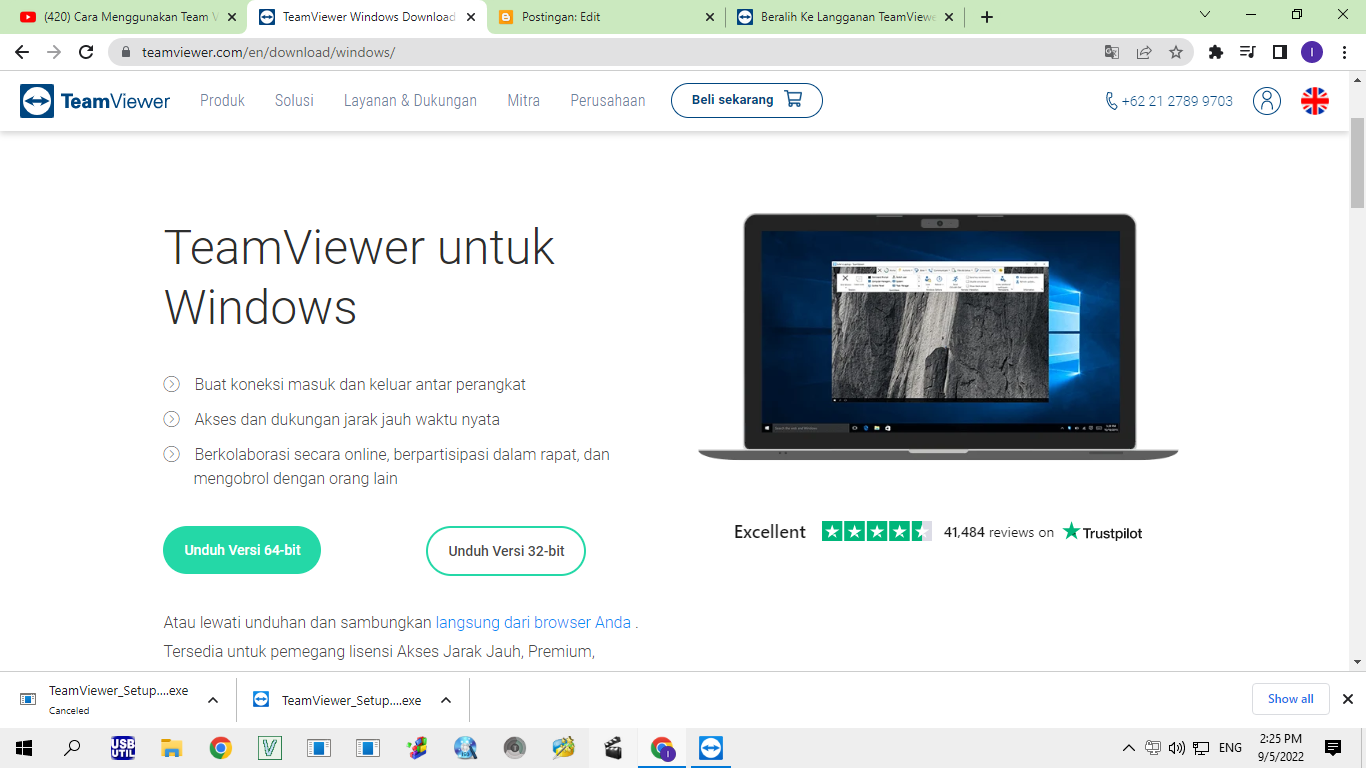This screenshot has height=768, width=1366.
Task: Click Show all downloads button
Action: (1291, 699)
